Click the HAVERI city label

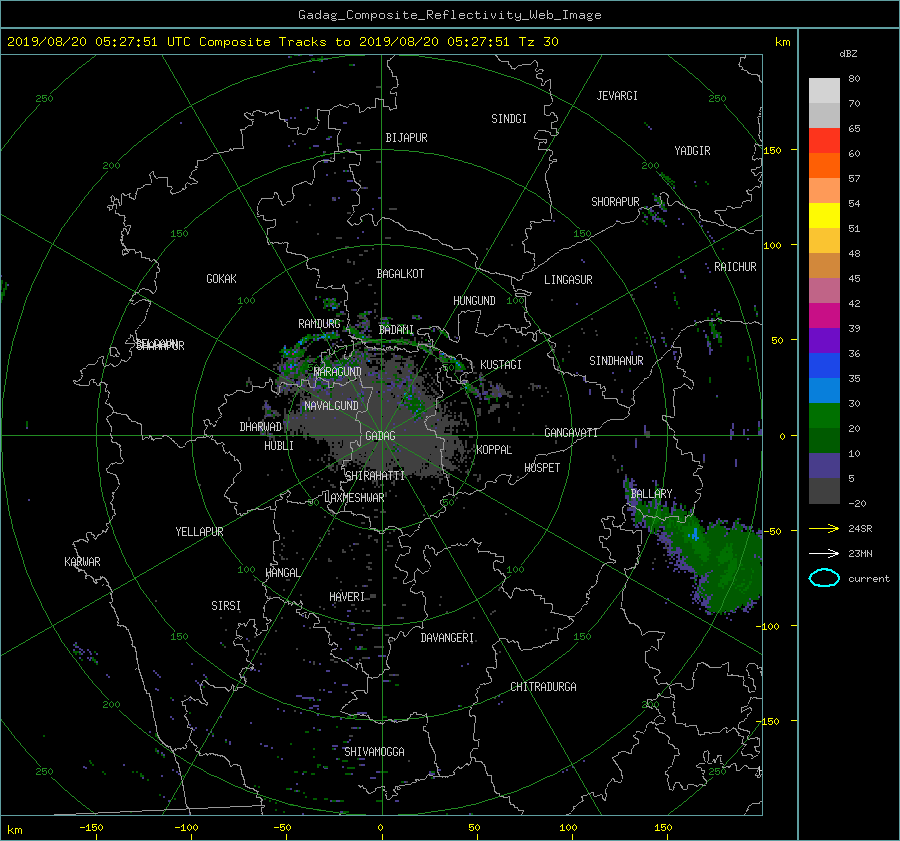pyautogui.click(x=347, y=598)
